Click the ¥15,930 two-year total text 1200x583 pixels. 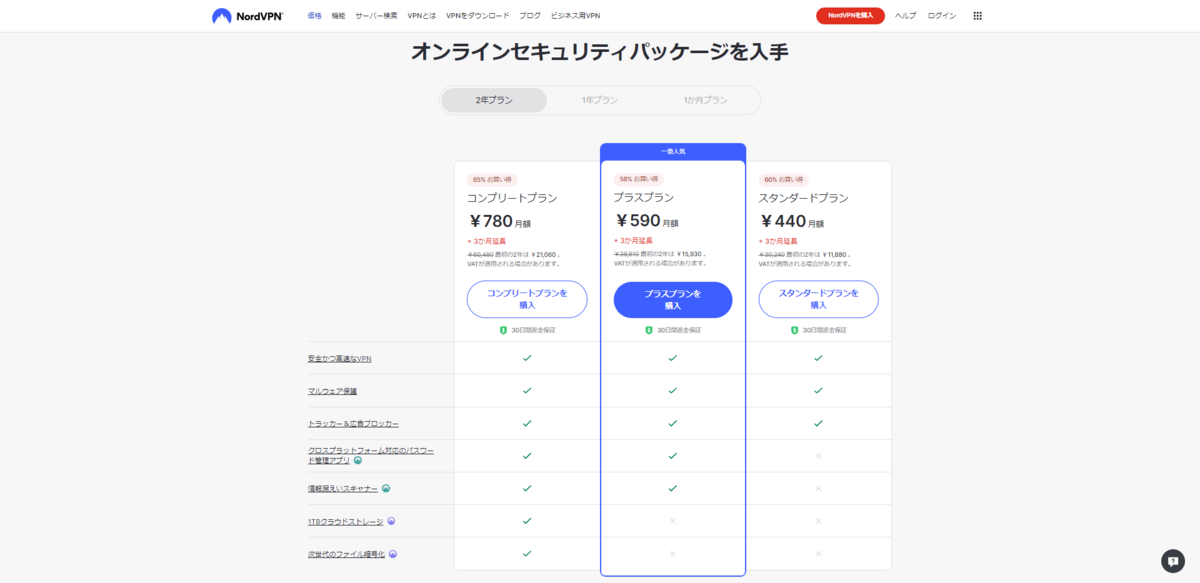click(691, 254)
